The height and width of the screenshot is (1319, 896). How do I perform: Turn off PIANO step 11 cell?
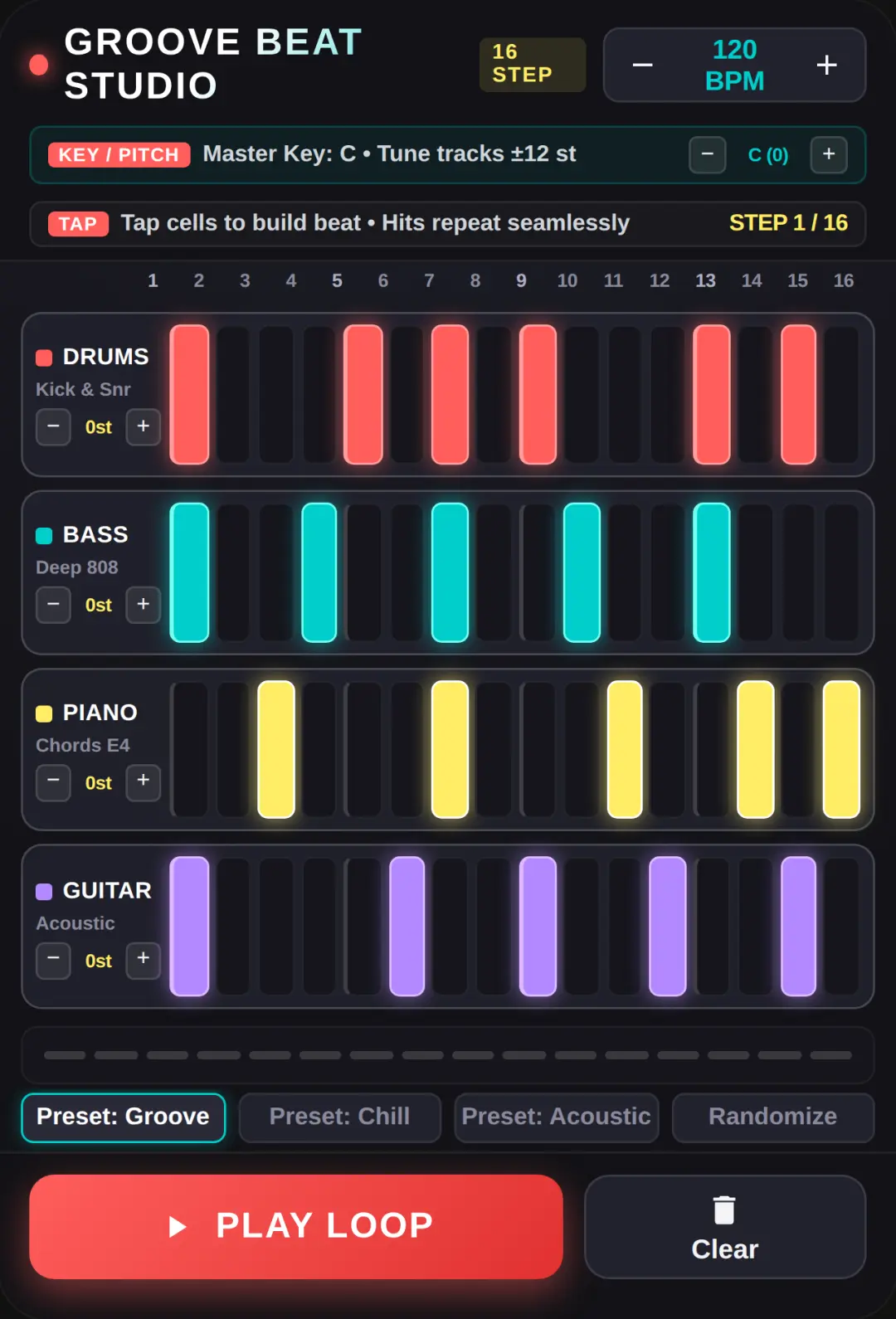tap(625, 750)
